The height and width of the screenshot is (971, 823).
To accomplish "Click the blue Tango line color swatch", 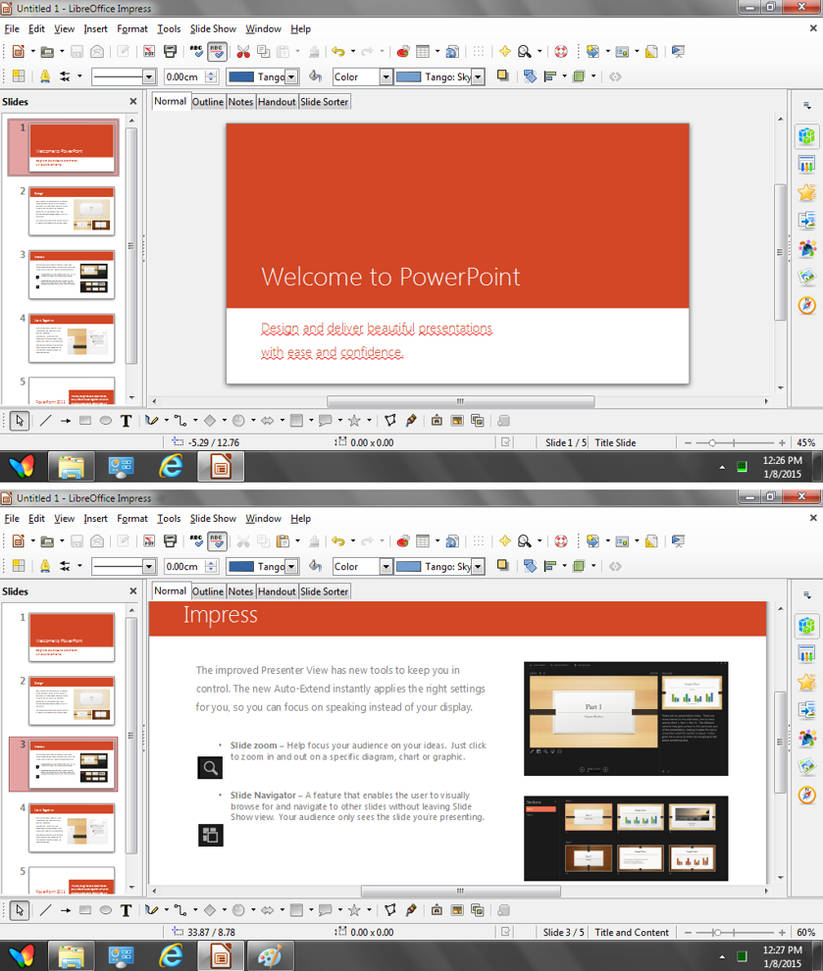I will coord(240,76).
